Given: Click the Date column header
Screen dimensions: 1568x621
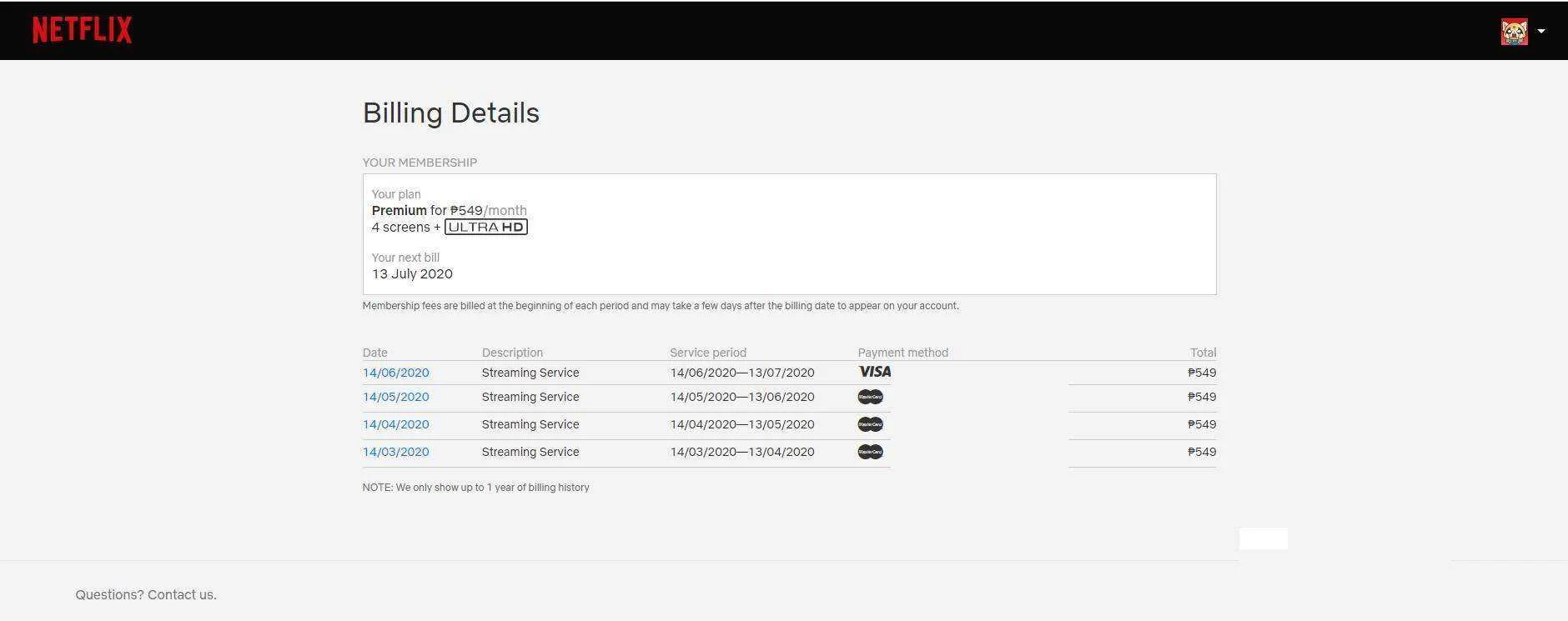Looking at the screenshot, I should (375, 353).
